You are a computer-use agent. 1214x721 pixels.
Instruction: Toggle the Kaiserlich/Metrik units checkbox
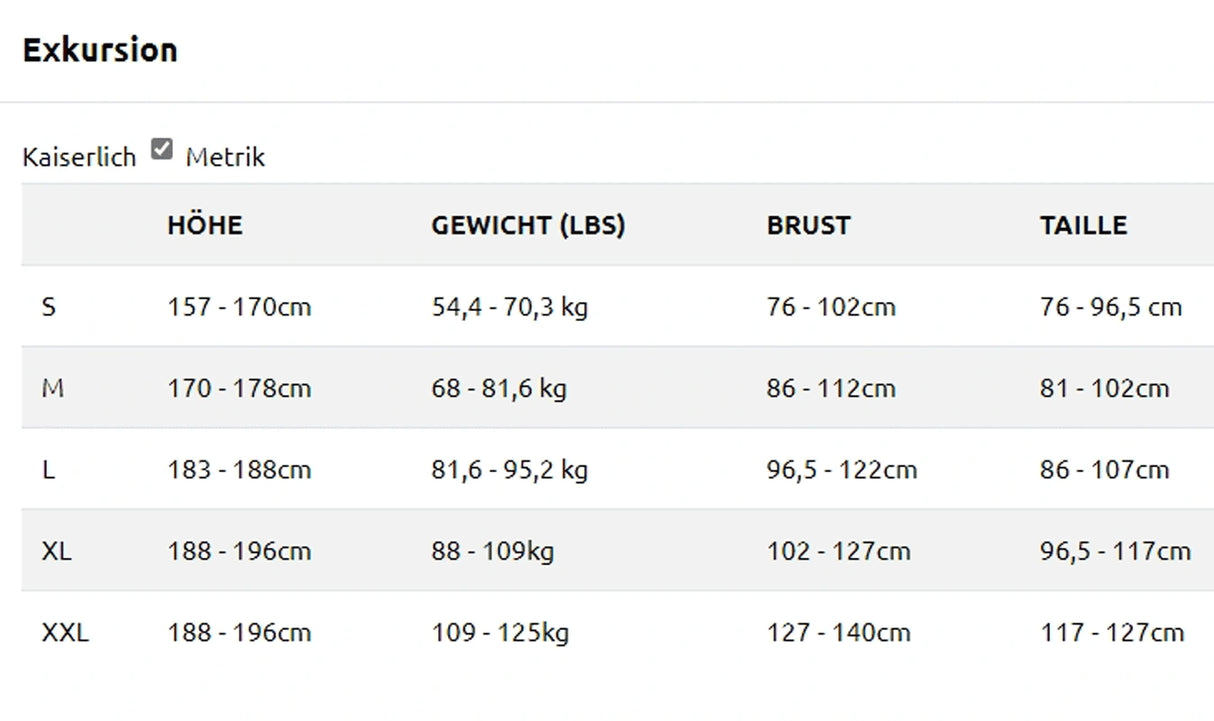(x=162, y=150)
